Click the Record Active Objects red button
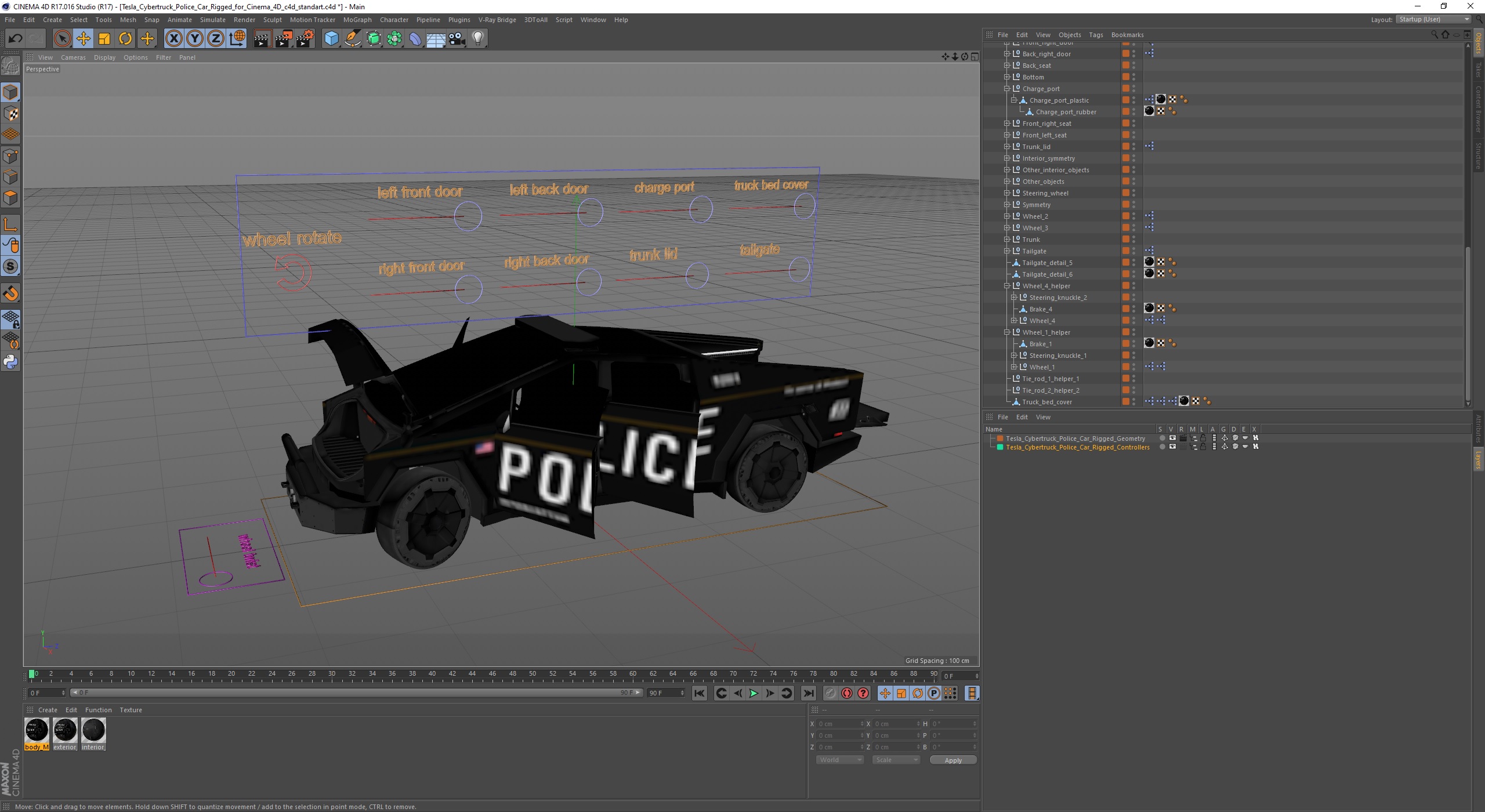Screen dimensions: 1485x812 [x=847, y=693]
